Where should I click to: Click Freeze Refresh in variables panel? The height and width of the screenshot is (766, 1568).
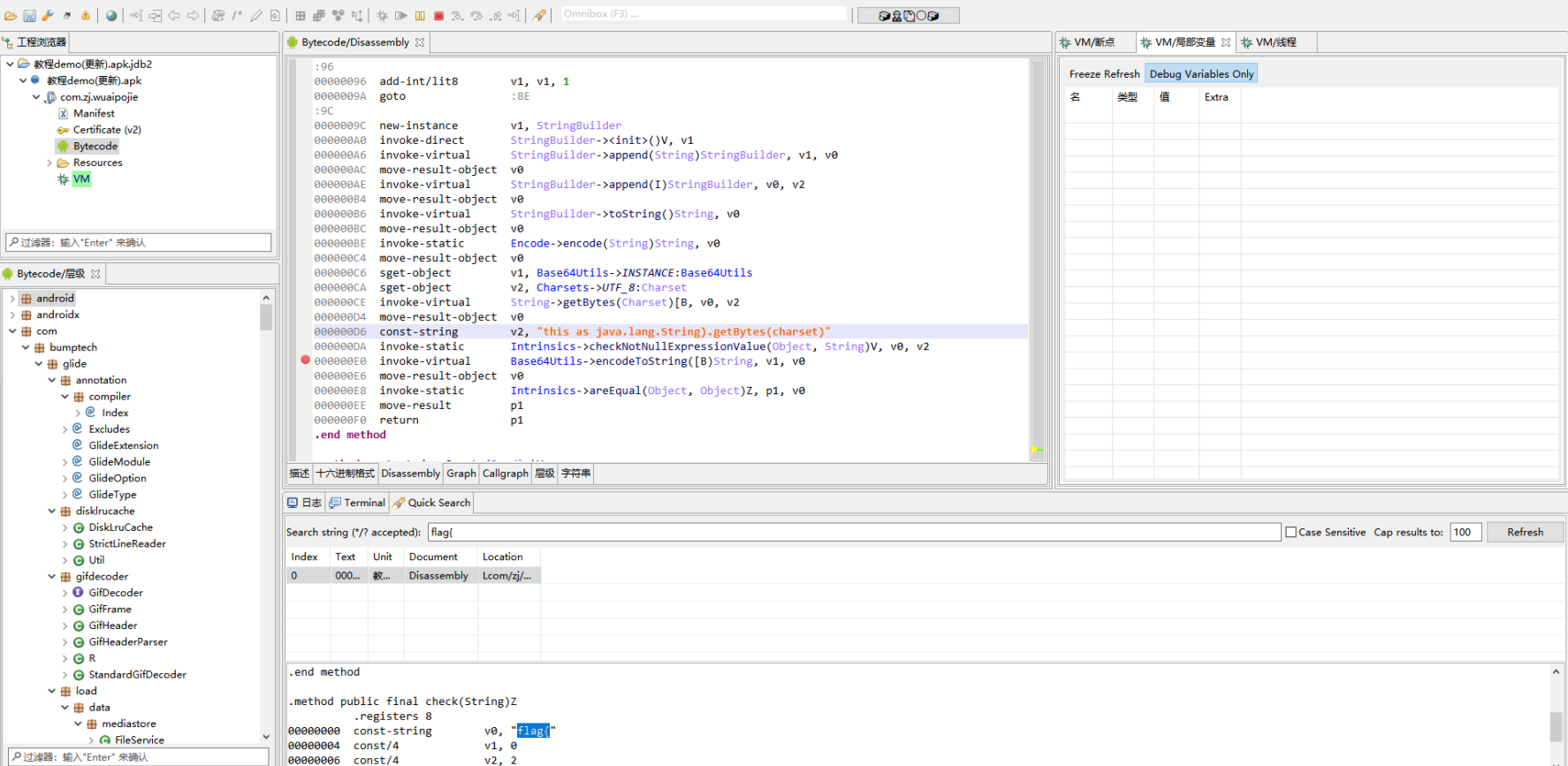click(1104, 74)
